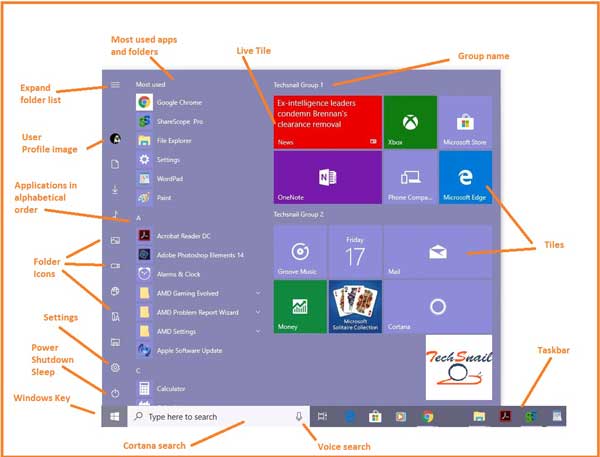Select the Technsail Group 1 name

(298, 85)
